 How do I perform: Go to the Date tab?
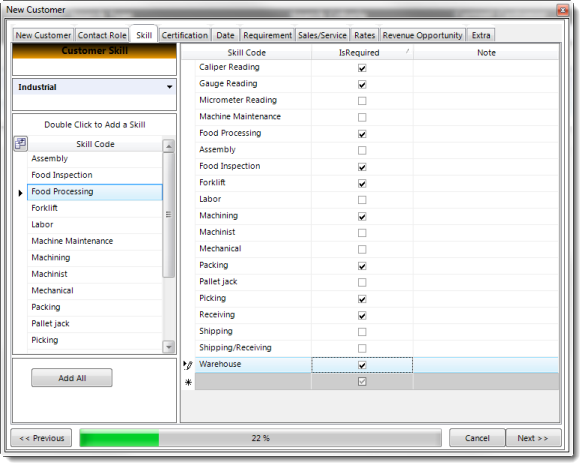point(225,35)
